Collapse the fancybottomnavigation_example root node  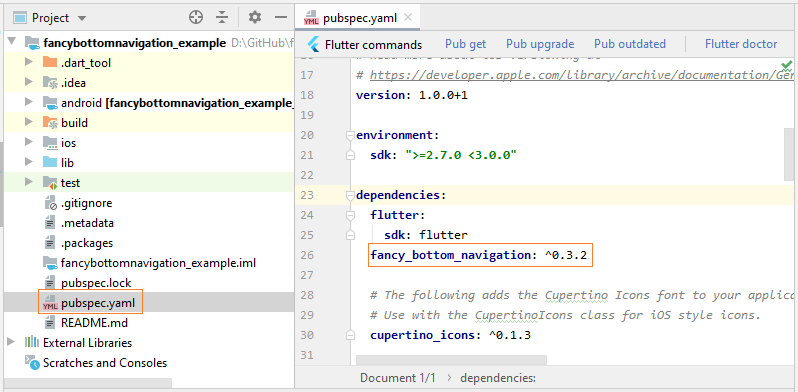coord(11,42)
